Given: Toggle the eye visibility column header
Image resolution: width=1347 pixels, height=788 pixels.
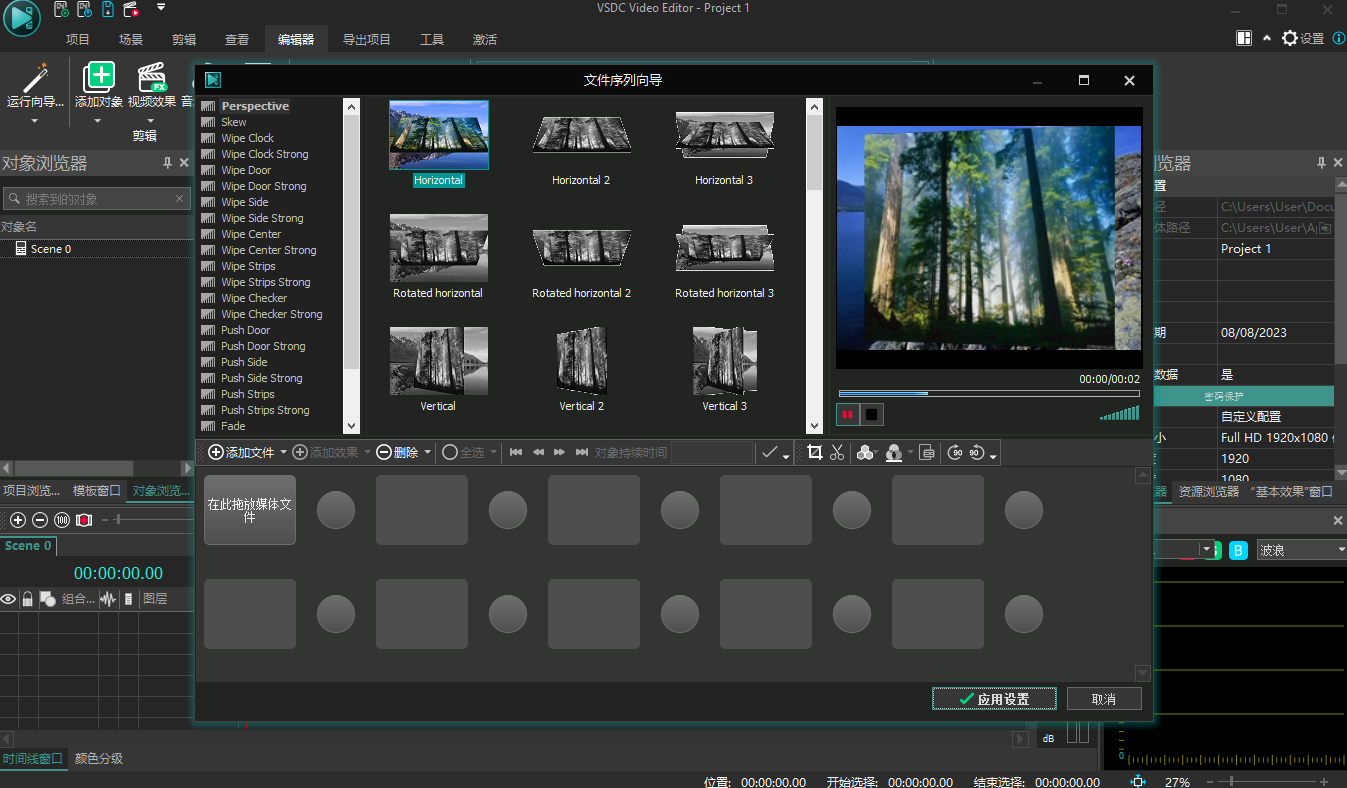Looking at the screenshot, I should pyautogui.click(x=8, y=599).
